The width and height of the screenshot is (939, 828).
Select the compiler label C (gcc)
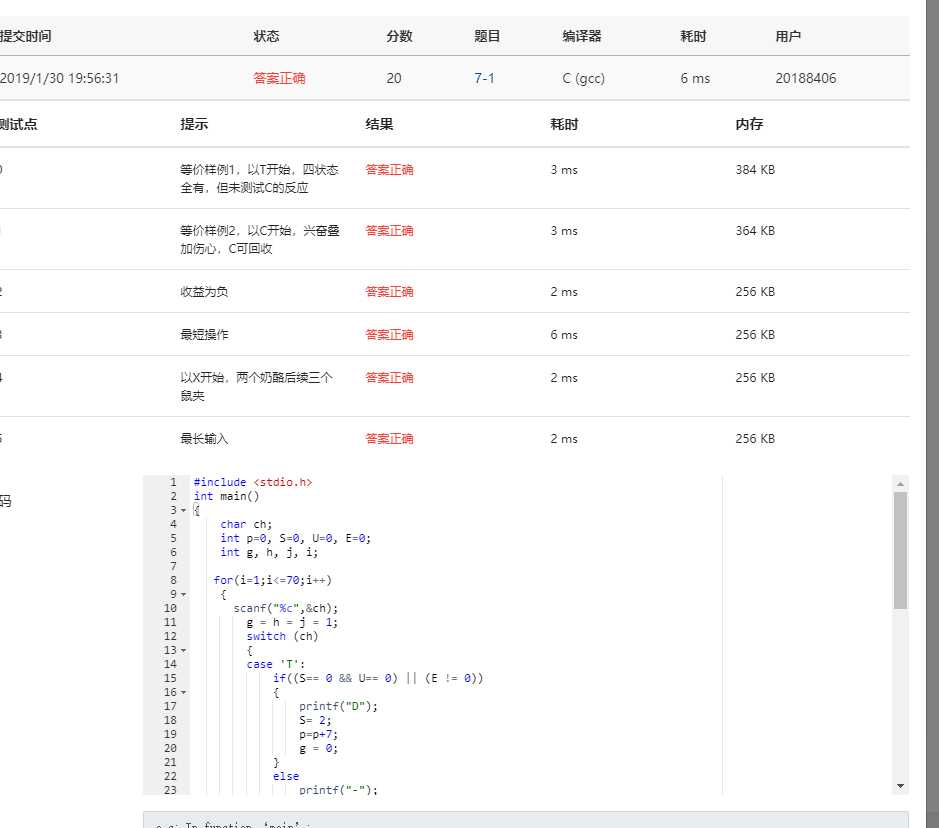(x=585, y=78)
